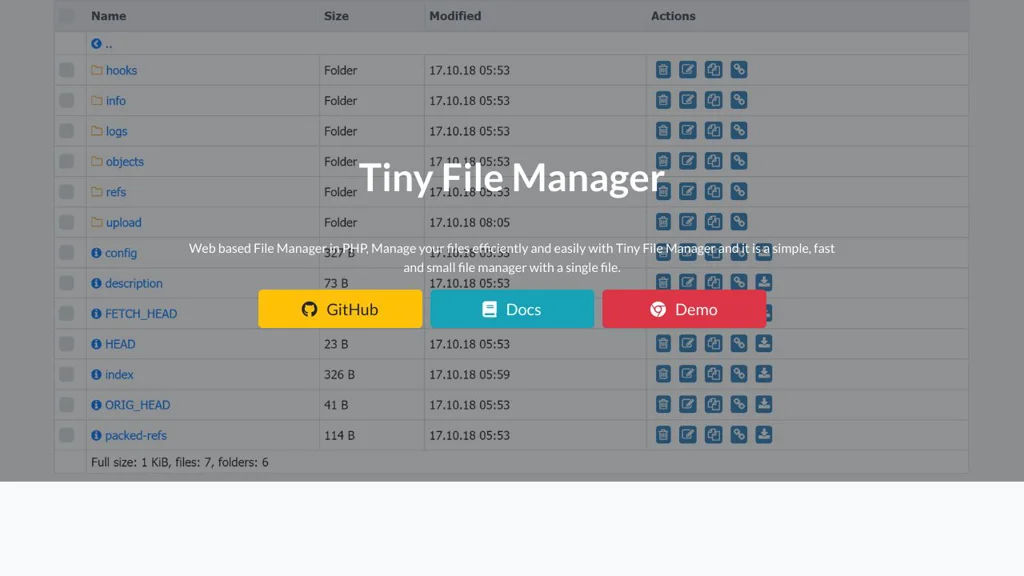
Task: Open the objects folder link
Action: pyautogui.click(x=125, y=161)
